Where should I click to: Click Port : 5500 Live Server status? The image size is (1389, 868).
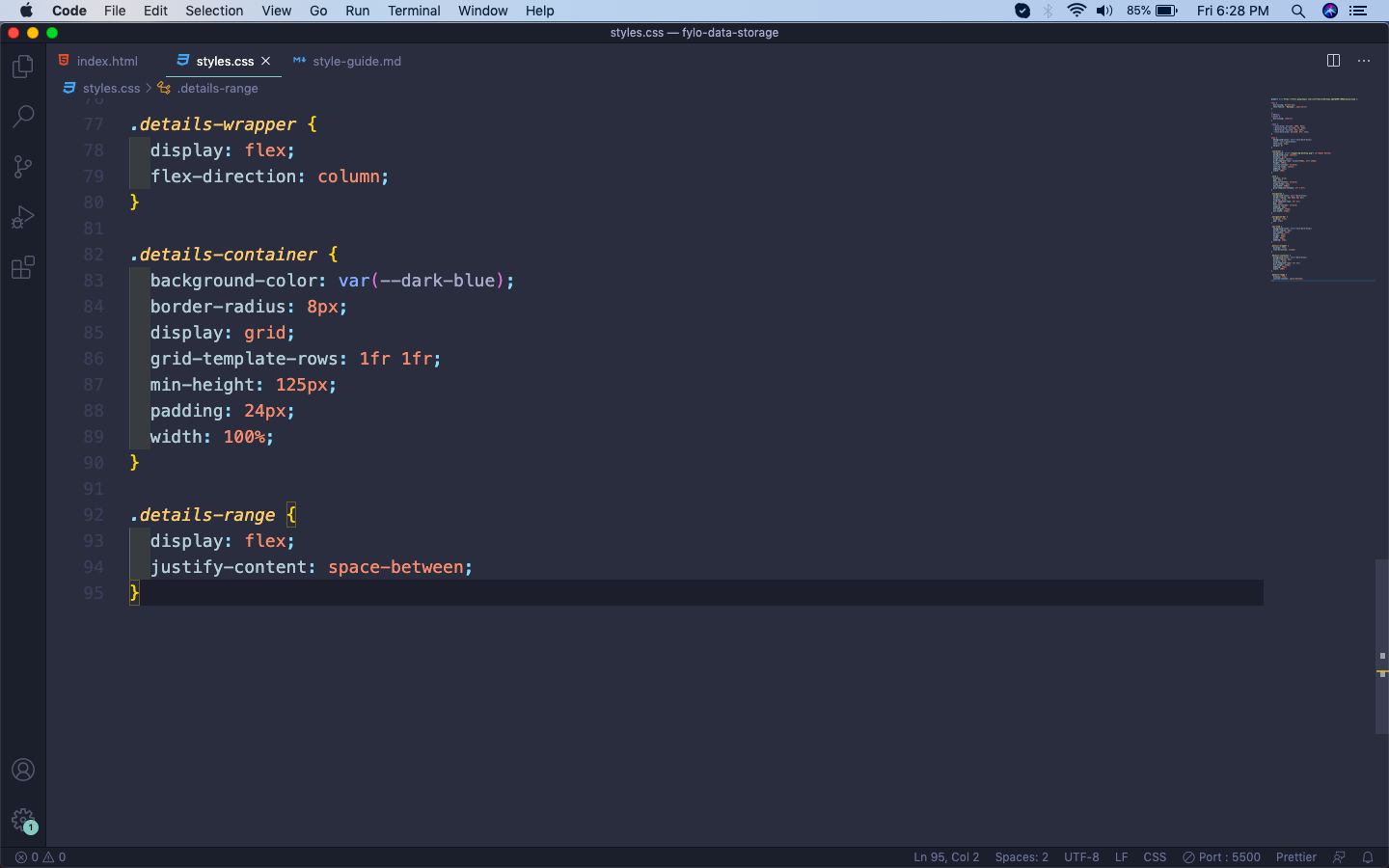(x=1221, y=856)
